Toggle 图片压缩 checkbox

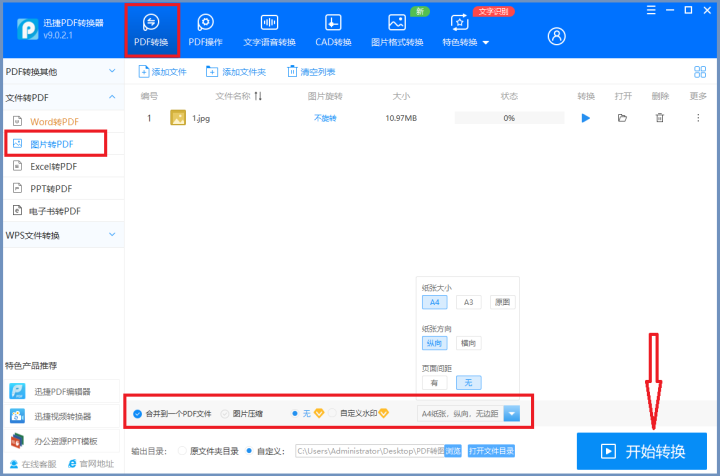point(225,414)
